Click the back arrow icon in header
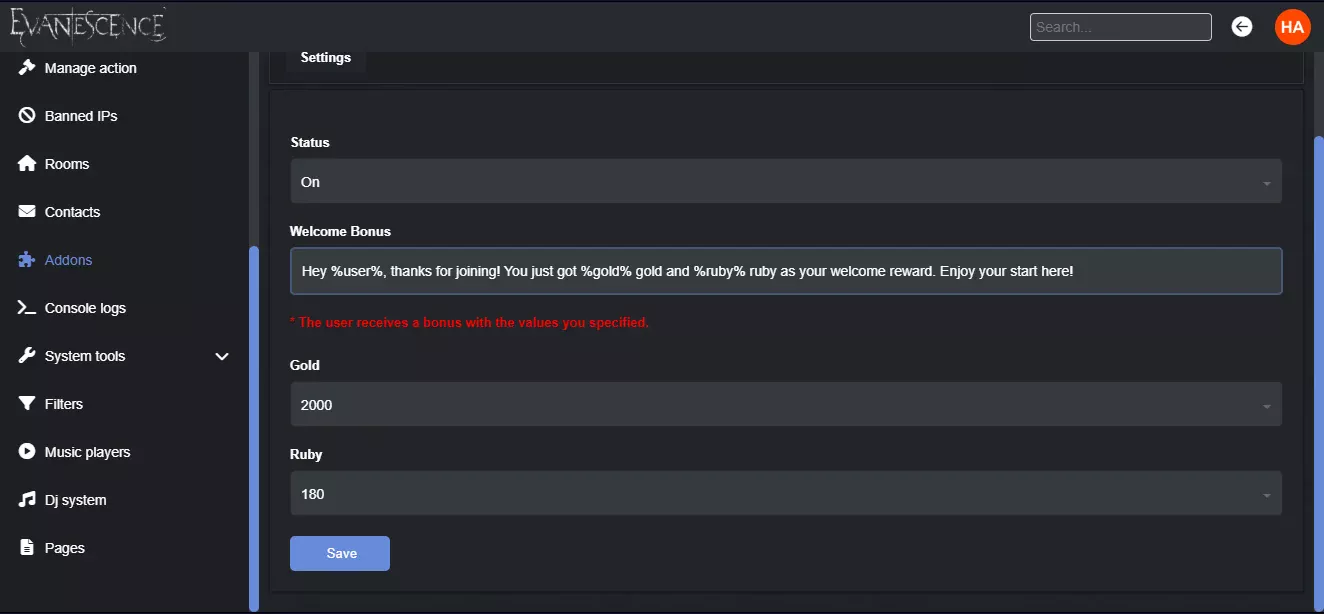Image resolution: width=1324 pixels, height=614 pixels. 1242,27
